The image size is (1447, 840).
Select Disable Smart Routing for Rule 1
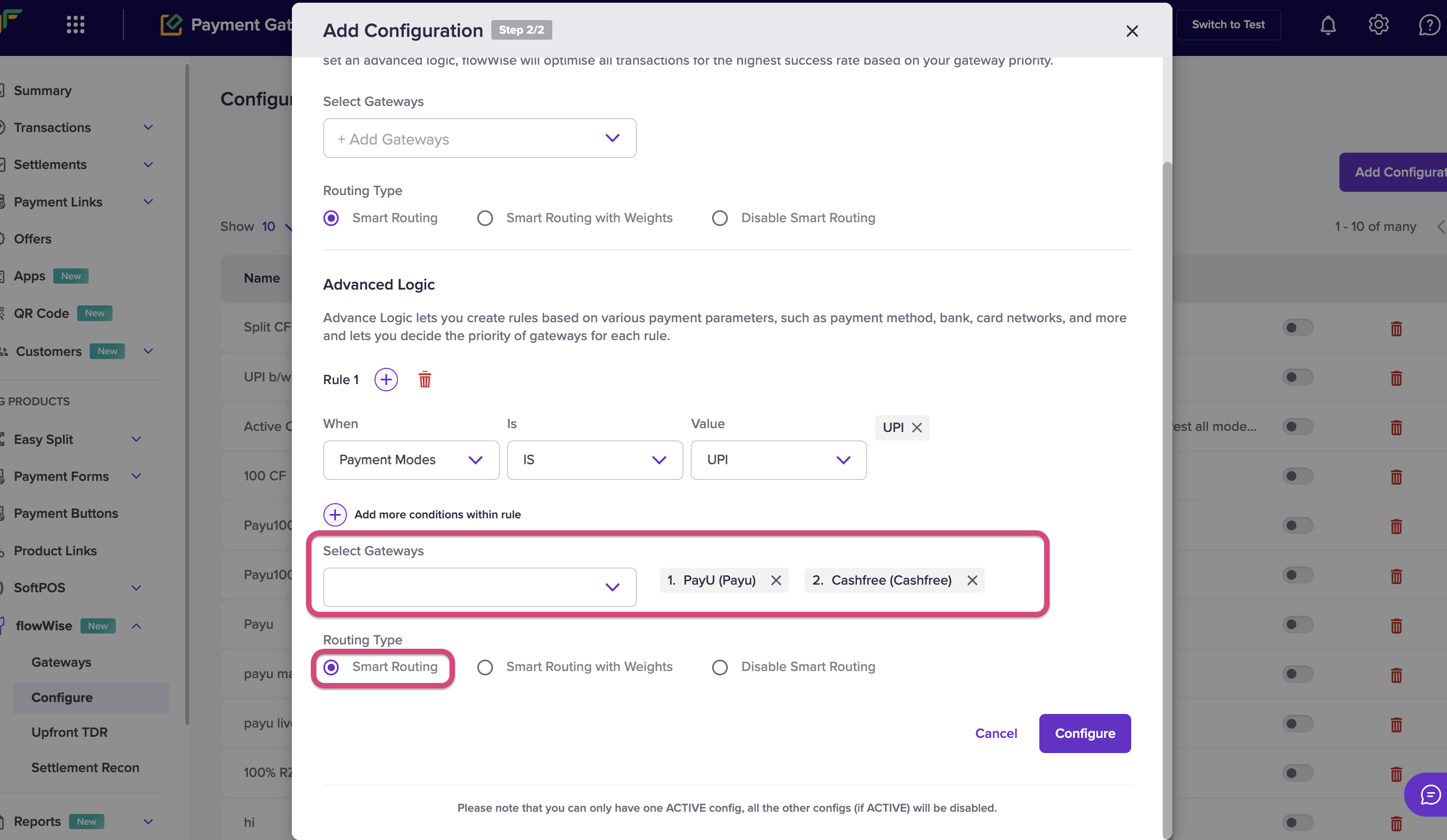[720, 667]
